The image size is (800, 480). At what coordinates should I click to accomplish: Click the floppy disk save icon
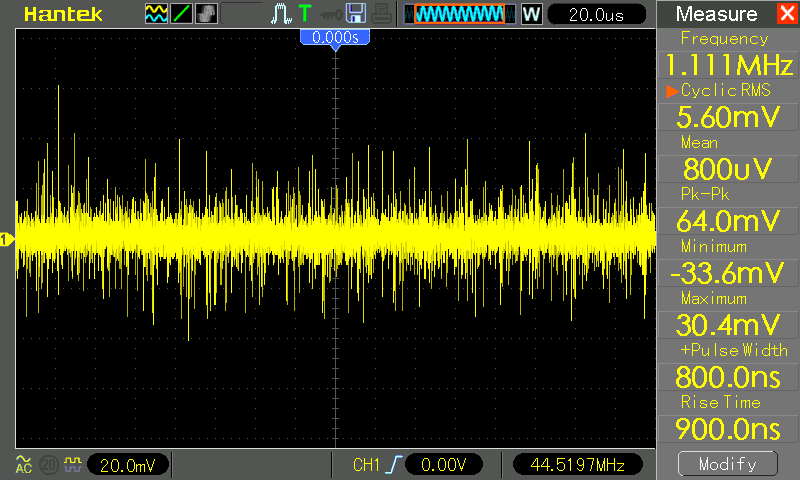(356, 14)
